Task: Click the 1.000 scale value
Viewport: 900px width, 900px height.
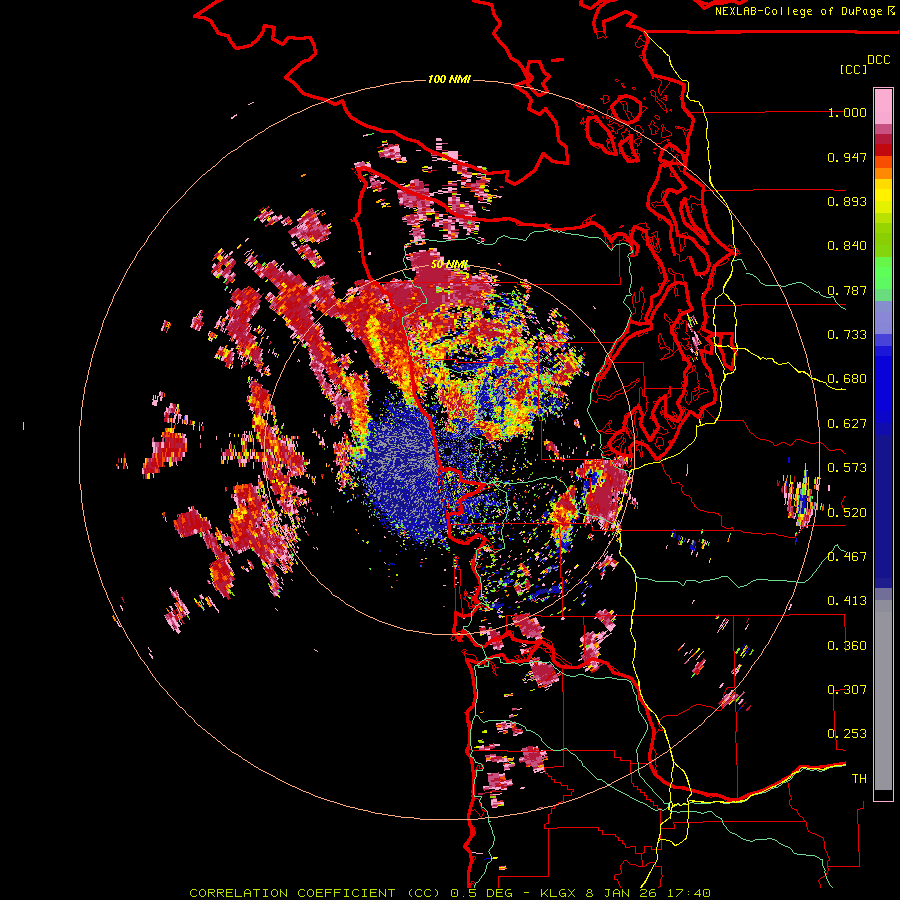Action: (847, 112)
